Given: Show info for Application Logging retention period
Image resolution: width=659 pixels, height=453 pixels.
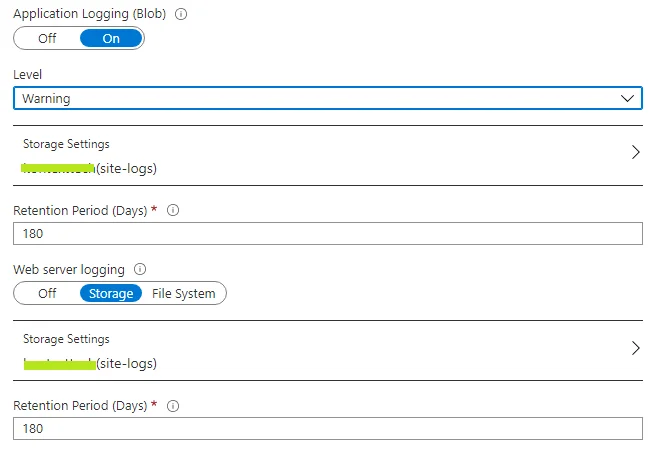Looking at the screenshot, I should (173, 211).
